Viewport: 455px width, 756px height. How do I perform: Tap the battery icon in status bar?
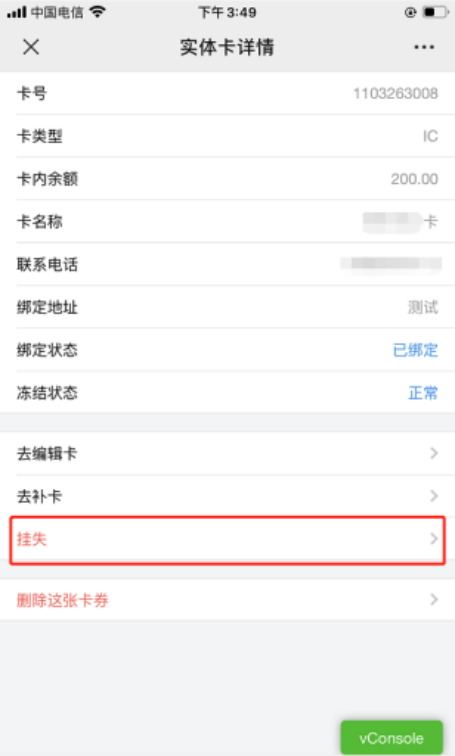pyautogui.click(x=436, y=12)
